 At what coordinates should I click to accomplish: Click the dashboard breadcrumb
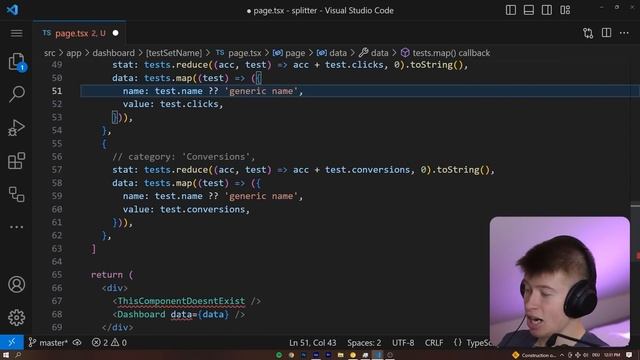click(x=113, y=53)
